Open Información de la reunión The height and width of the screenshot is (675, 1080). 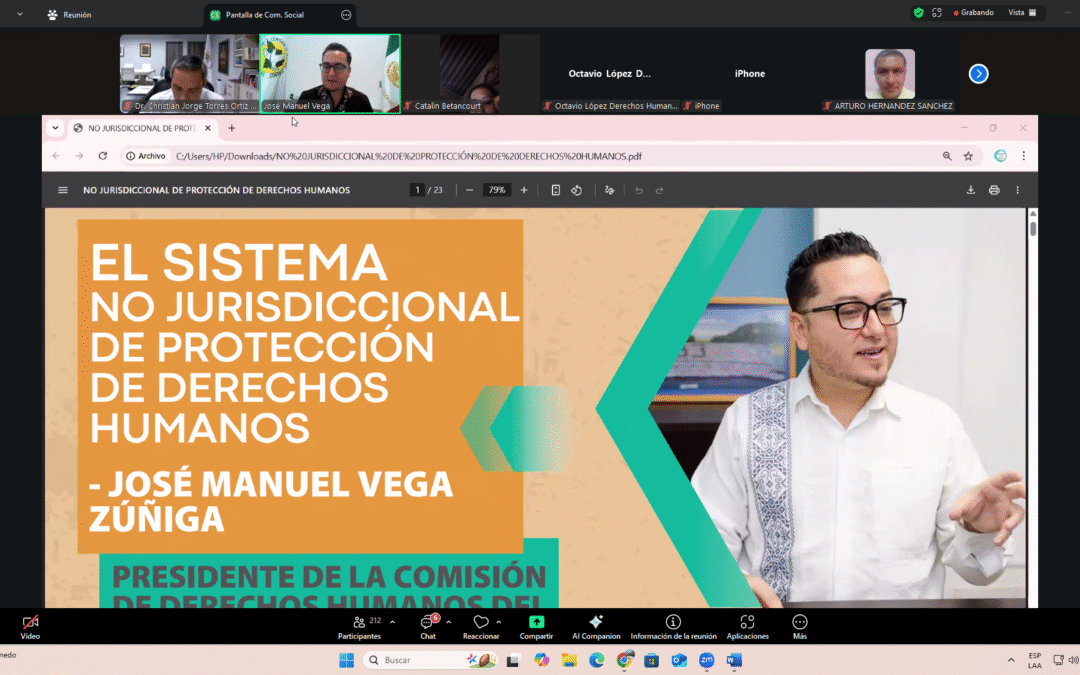[673, 626]
